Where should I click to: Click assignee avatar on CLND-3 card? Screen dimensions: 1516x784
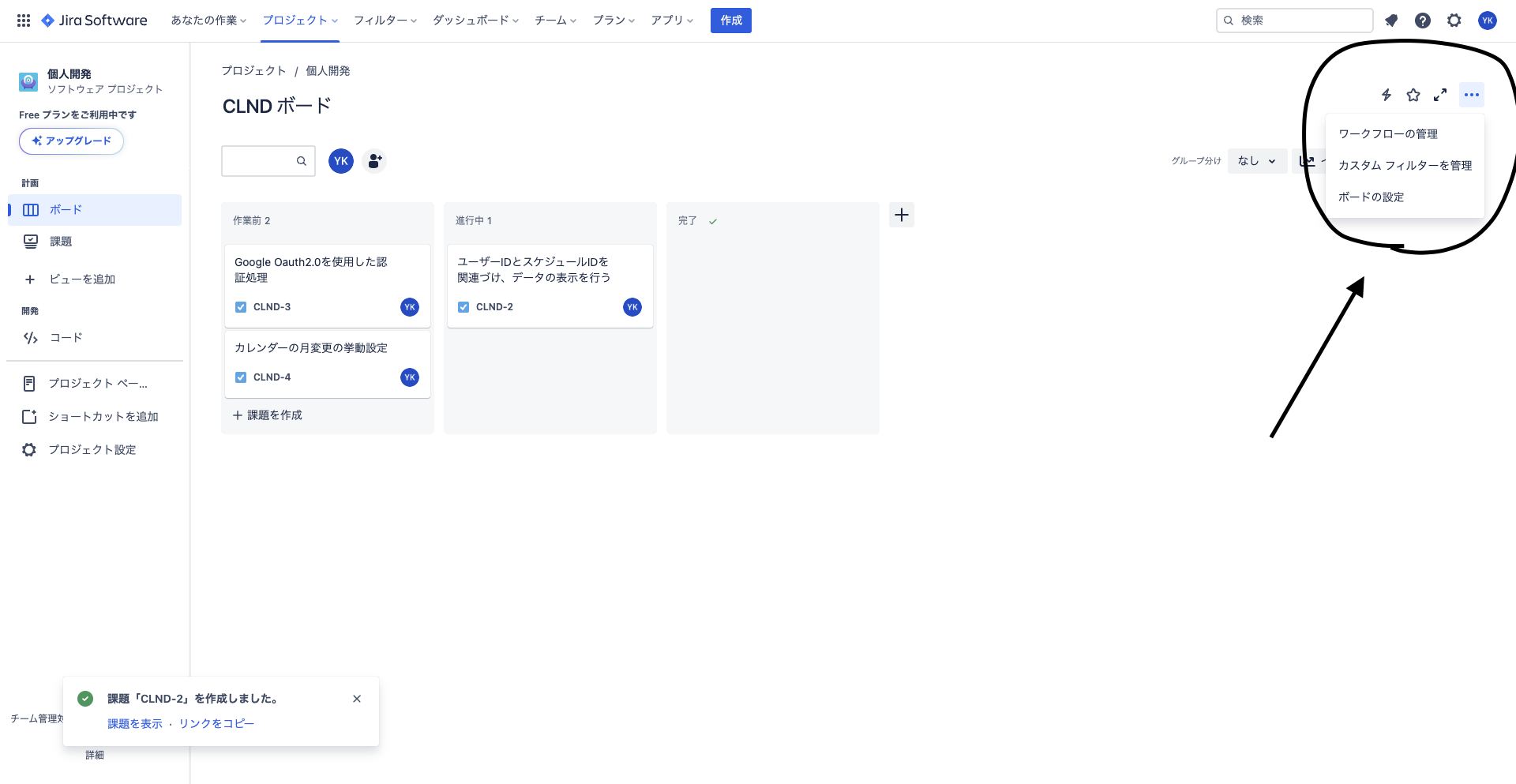[x=410, y=307]
